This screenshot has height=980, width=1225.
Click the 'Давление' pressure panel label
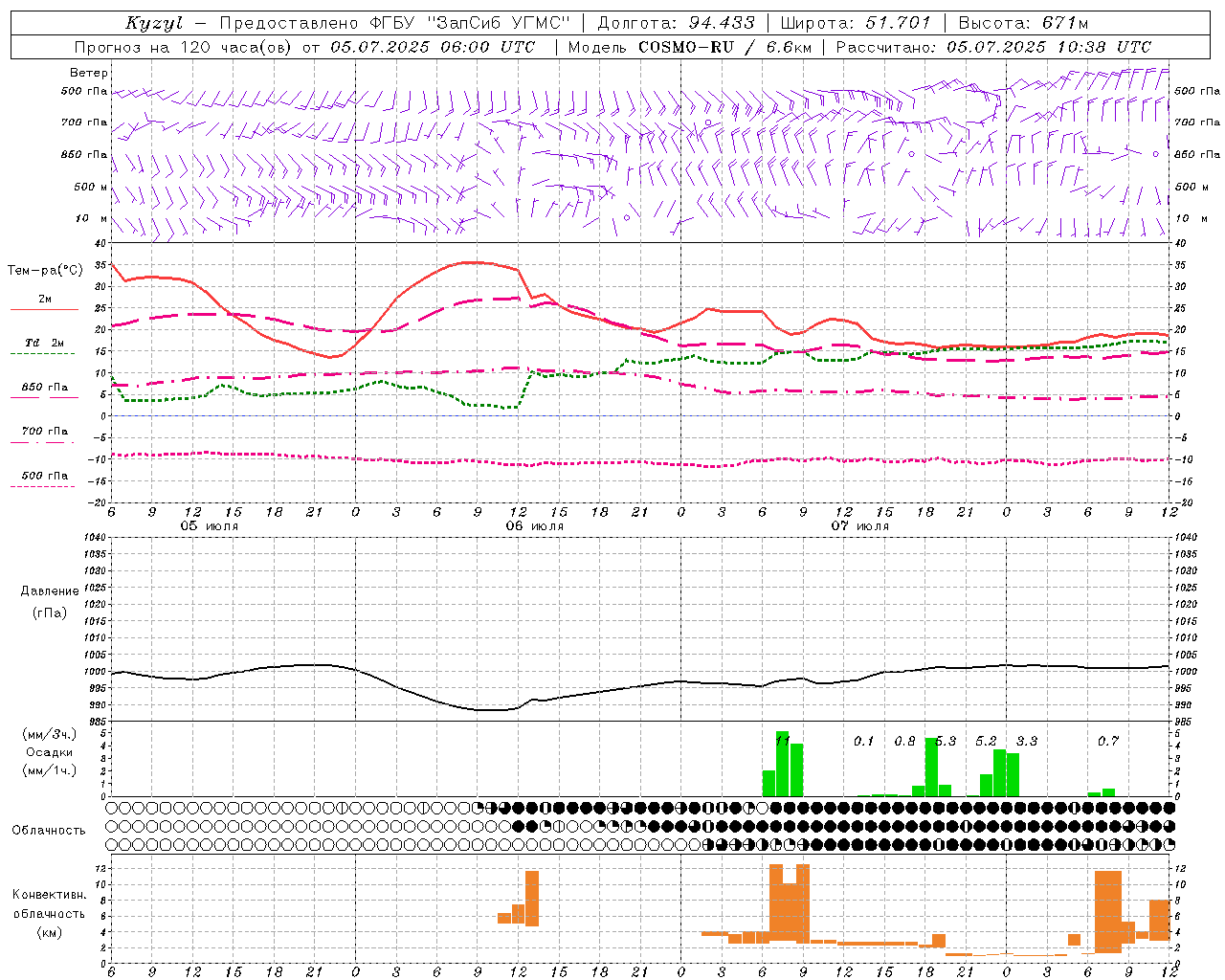[x=50, y=591]
